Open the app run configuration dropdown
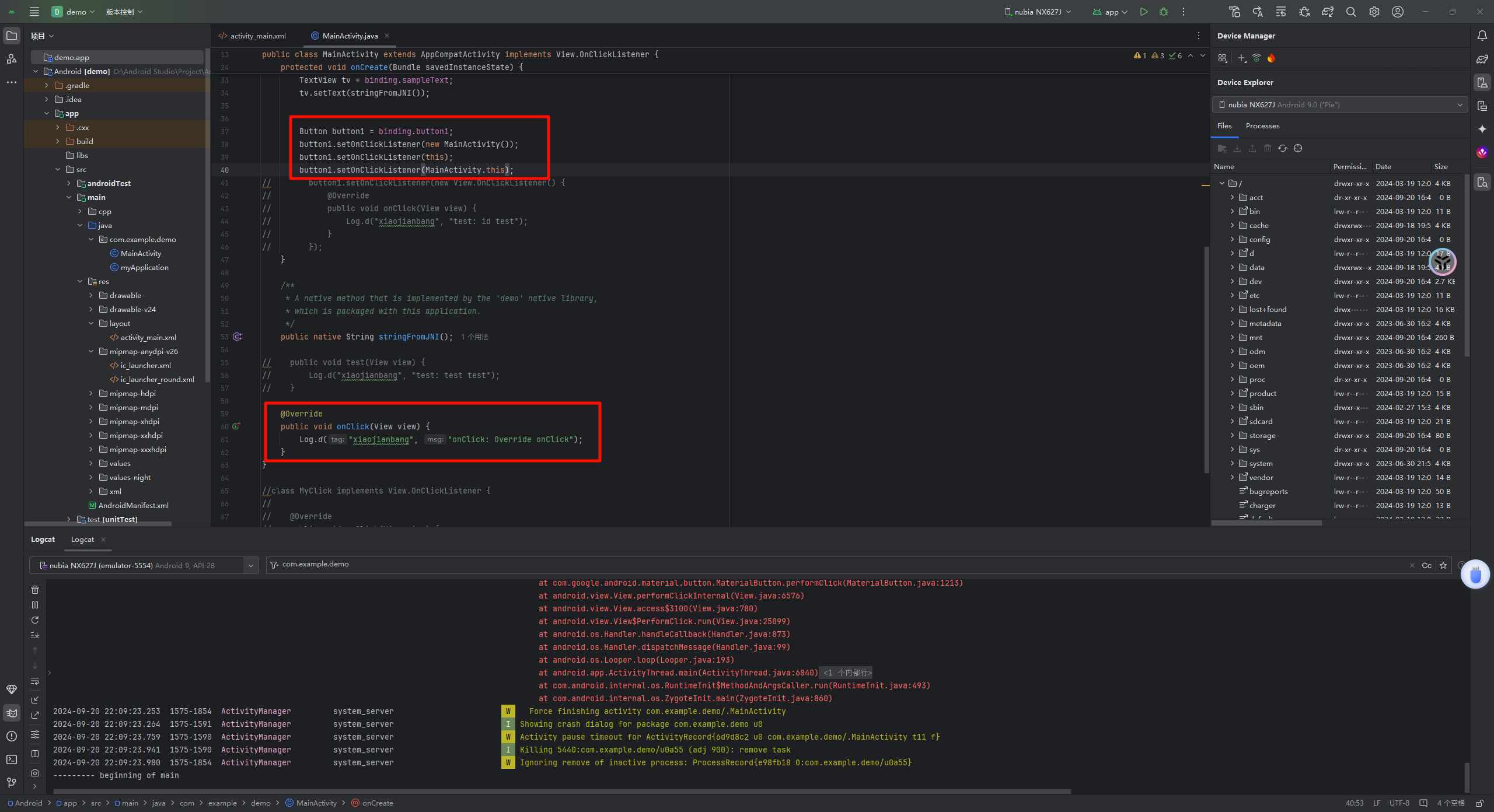Screen dimensions: 1494x812 coord(1111,12)
